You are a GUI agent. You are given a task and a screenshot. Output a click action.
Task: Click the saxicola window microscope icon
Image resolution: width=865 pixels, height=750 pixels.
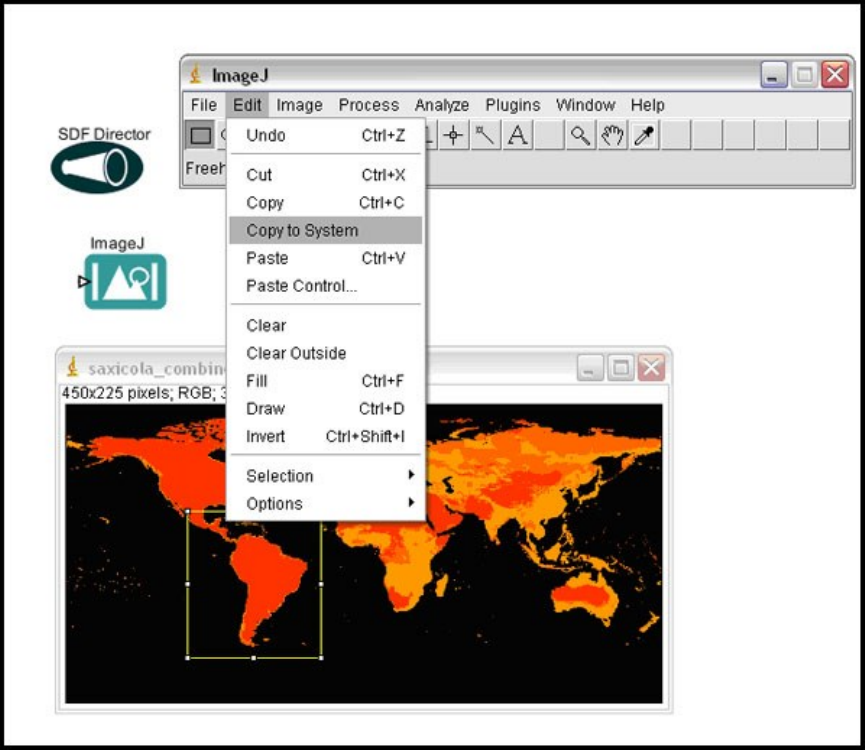[72, 367]
